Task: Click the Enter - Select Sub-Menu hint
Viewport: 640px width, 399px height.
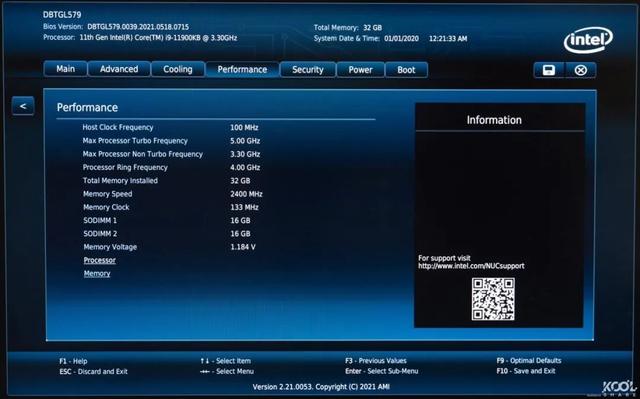Action: [x=381, y=371]
